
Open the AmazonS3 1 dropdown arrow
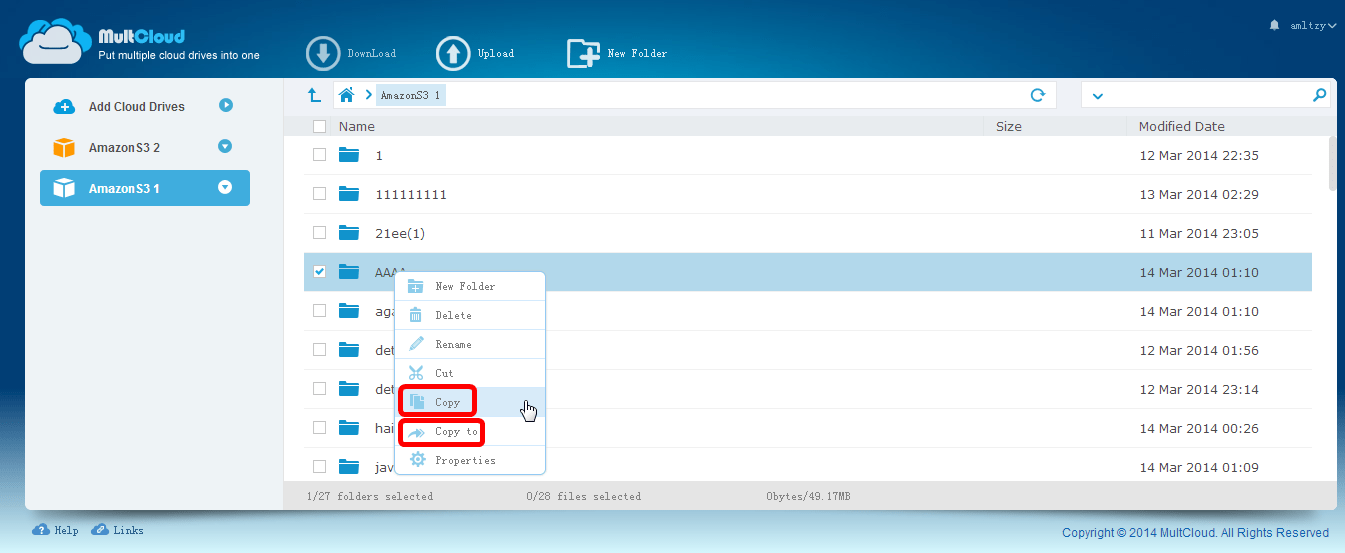(x=225, y=187)
